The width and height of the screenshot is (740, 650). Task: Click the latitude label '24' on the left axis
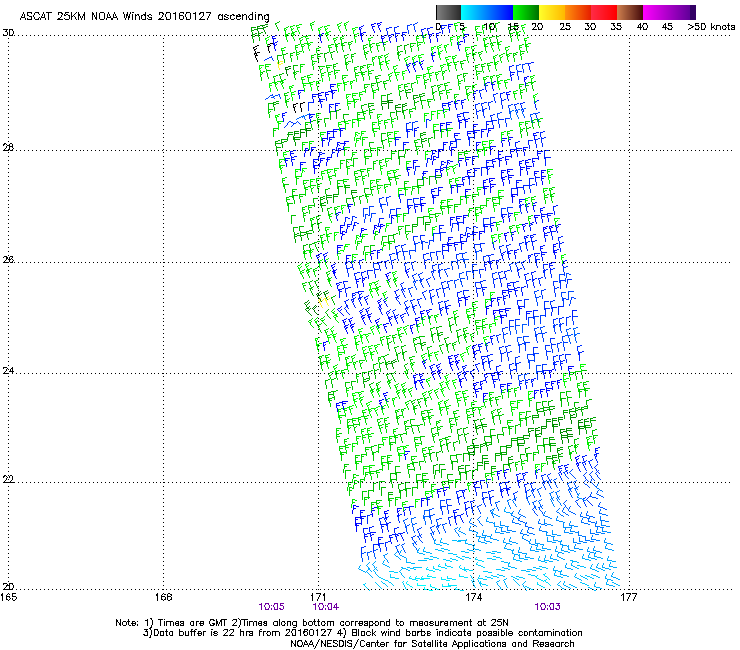coord(8,371)
